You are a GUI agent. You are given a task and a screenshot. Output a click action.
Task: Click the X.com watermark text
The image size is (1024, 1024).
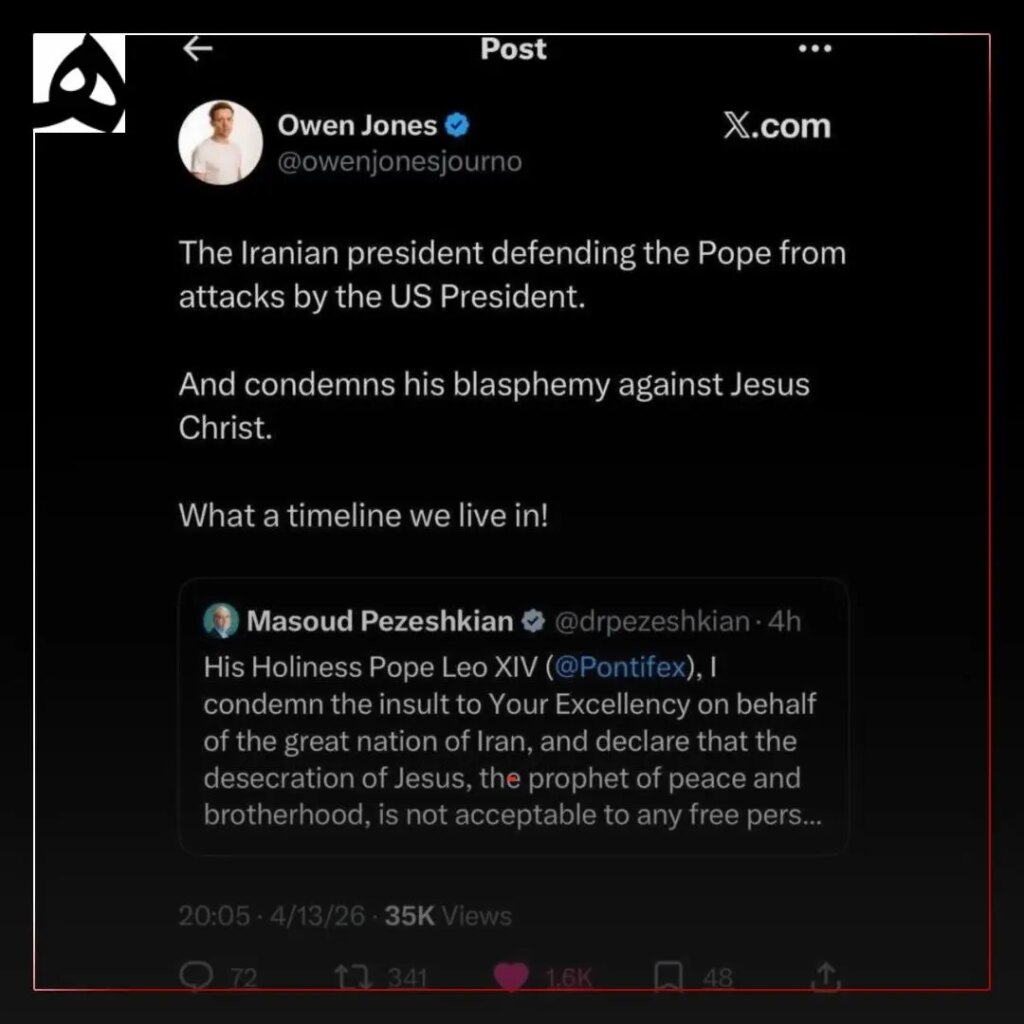pos(776,126)
